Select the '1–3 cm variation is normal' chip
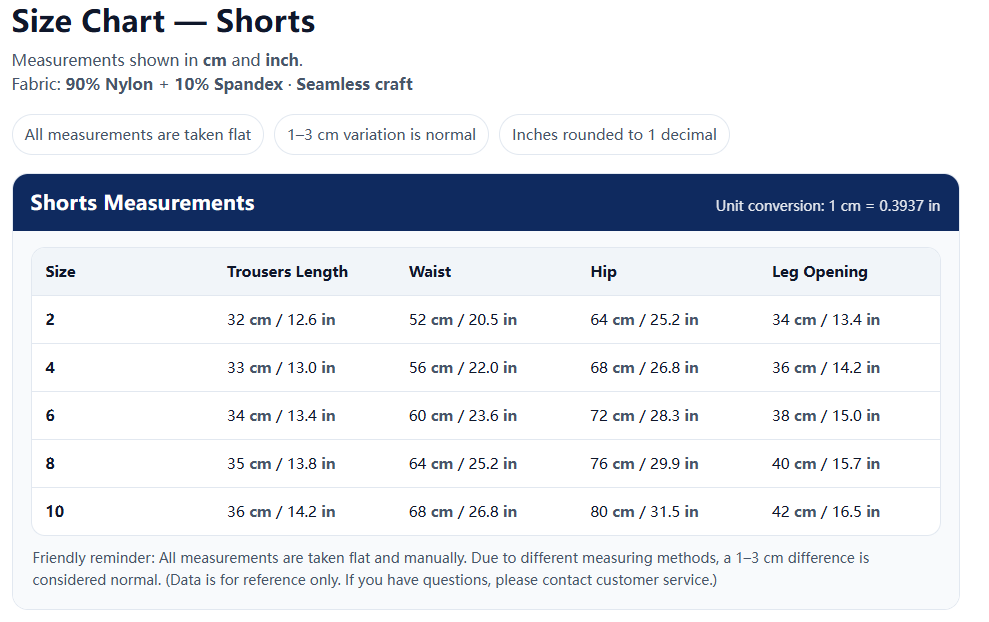The image size is (989, 622). [381, 135]
